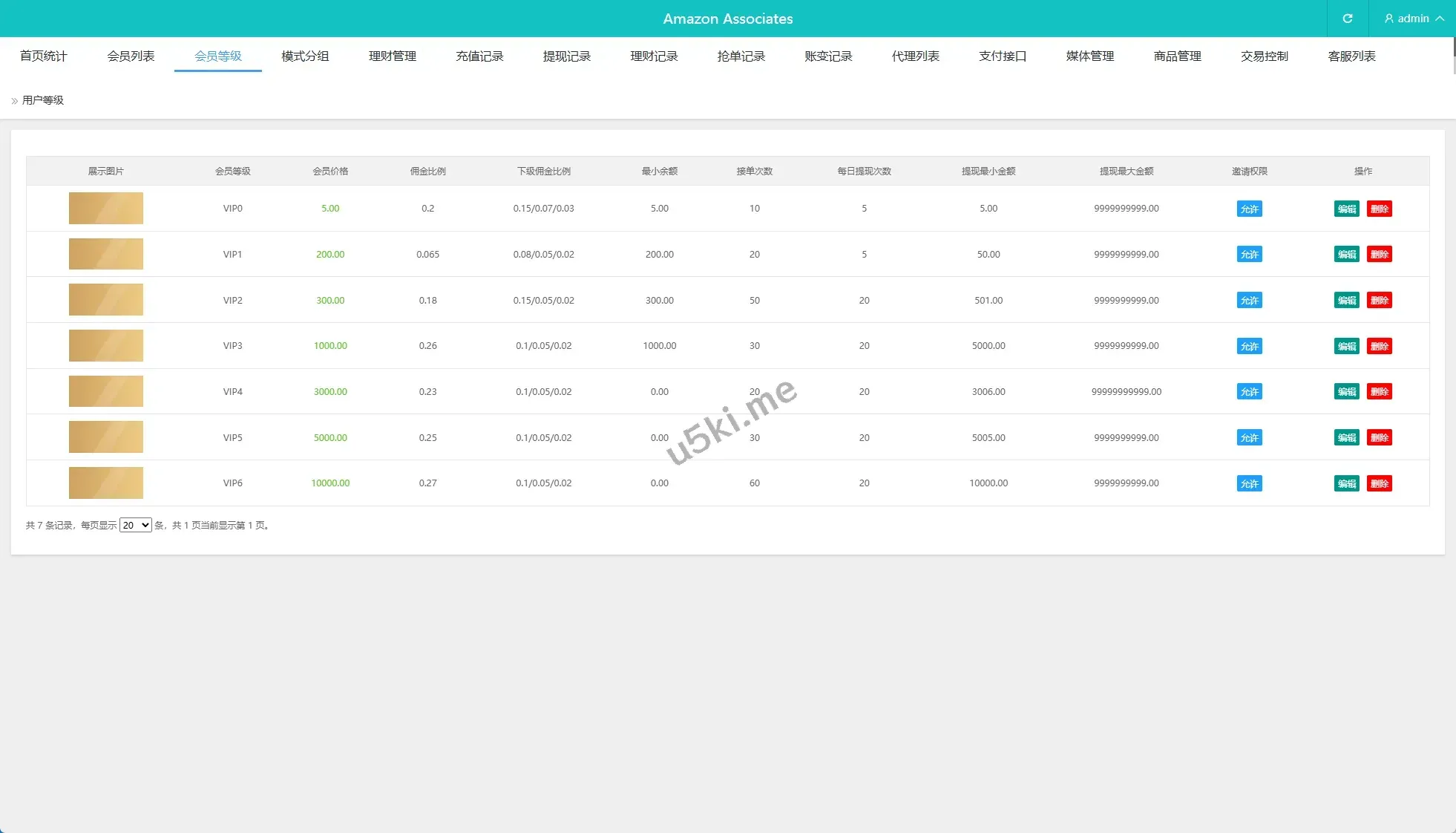Click the admin chevron arrow

[x=1440, y=19]
